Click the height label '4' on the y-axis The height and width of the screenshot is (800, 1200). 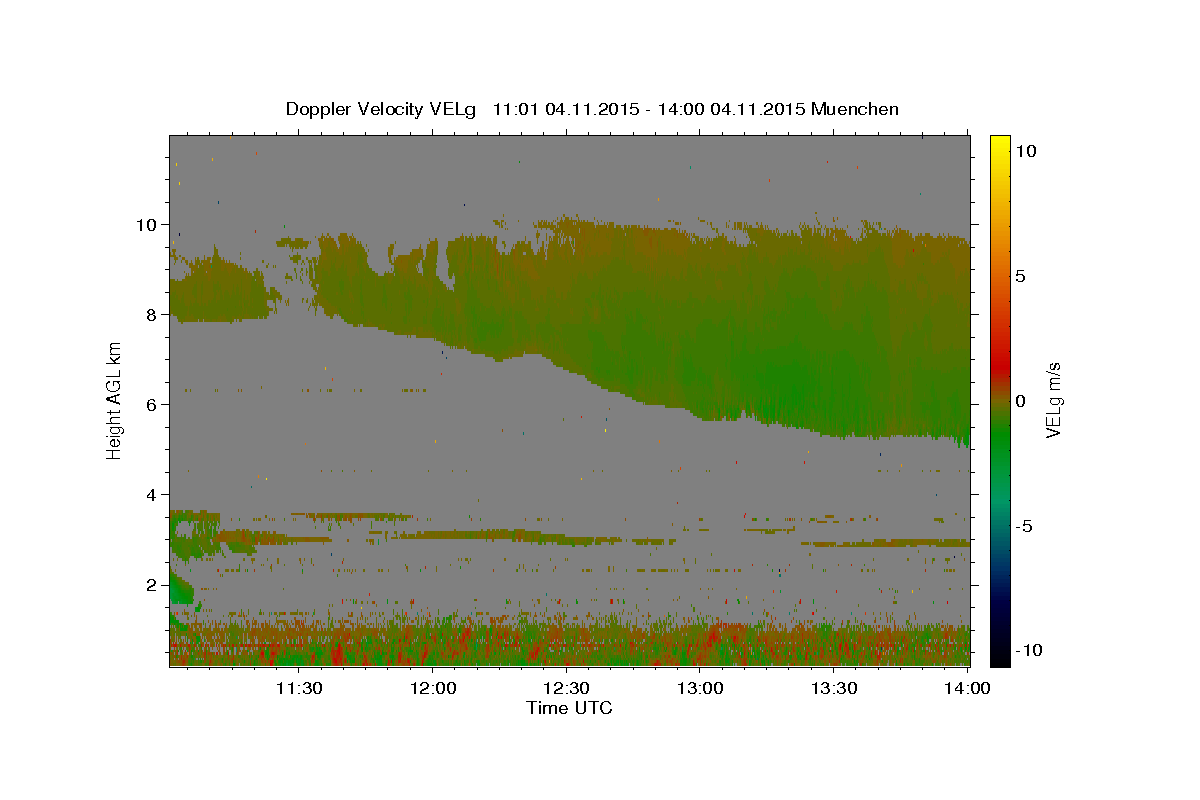coord(151,495)
